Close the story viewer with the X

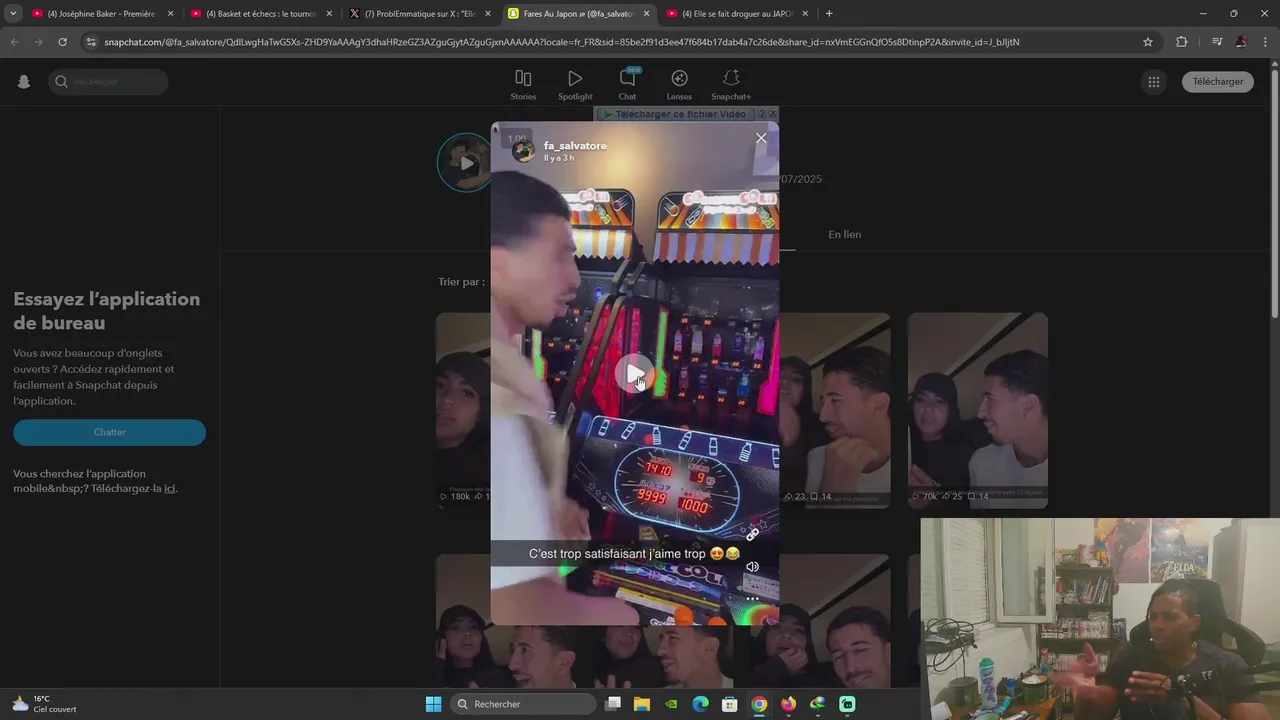[x=761, y=138]
